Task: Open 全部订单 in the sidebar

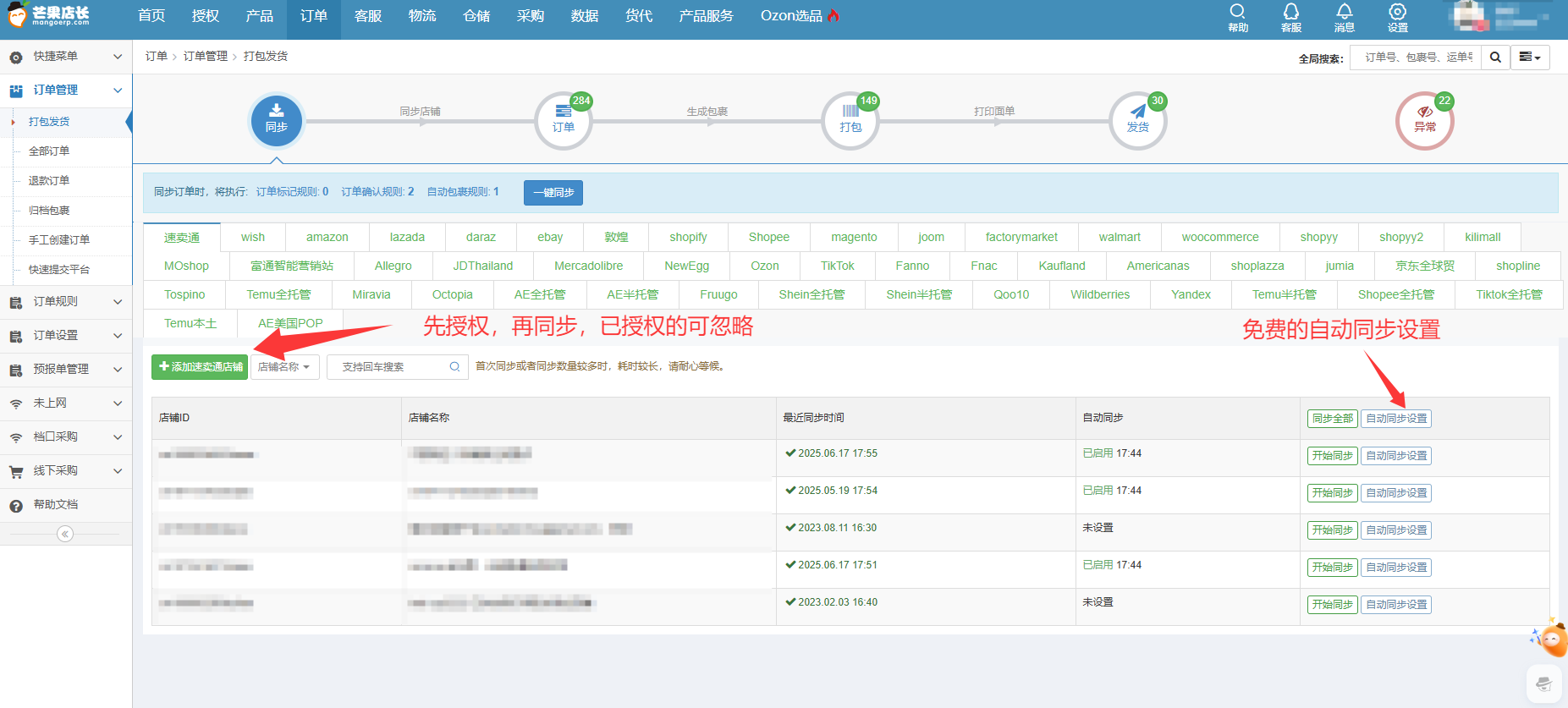Action: click(49, 151)
